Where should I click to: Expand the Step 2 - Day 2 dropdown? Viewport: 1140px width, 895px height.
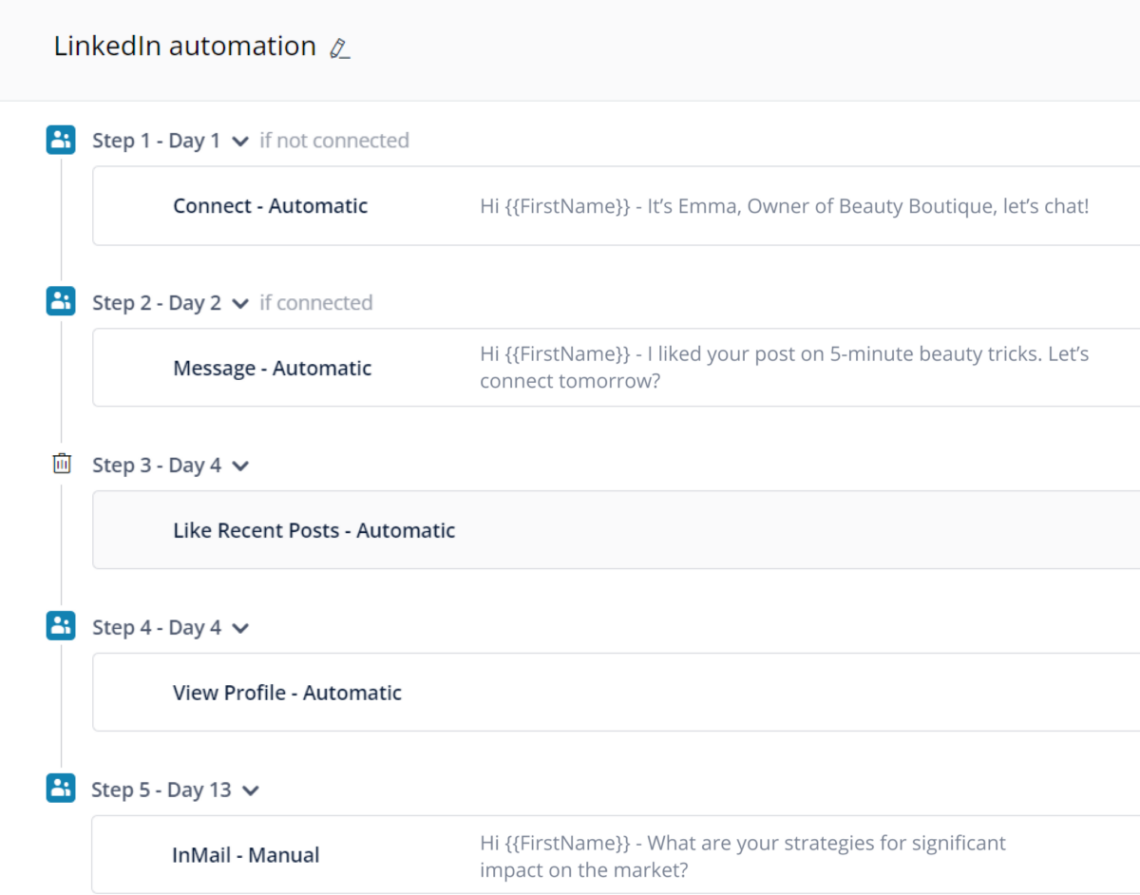point(239,303)
